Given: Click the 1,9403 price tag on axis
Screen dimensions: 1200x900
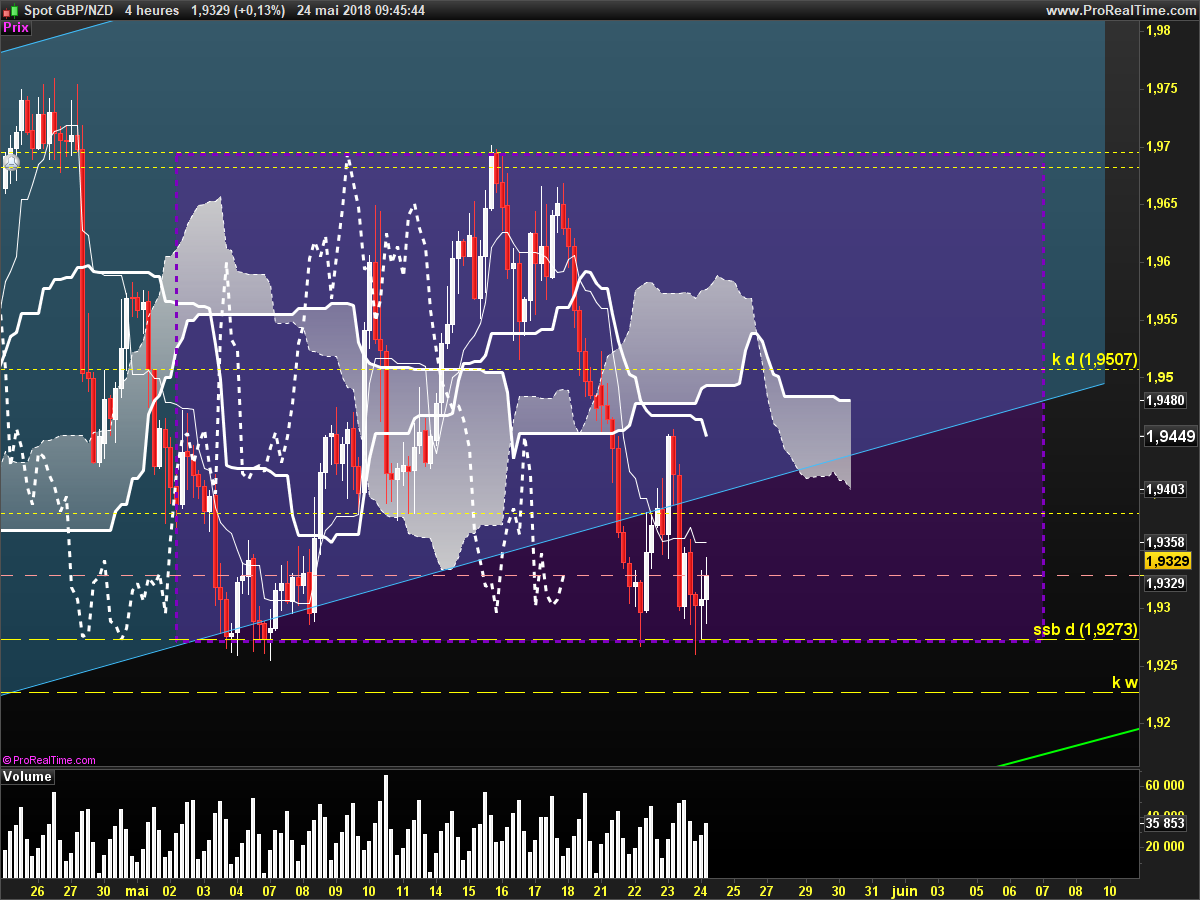Looking at the screenshot, I should (1164, 489).
